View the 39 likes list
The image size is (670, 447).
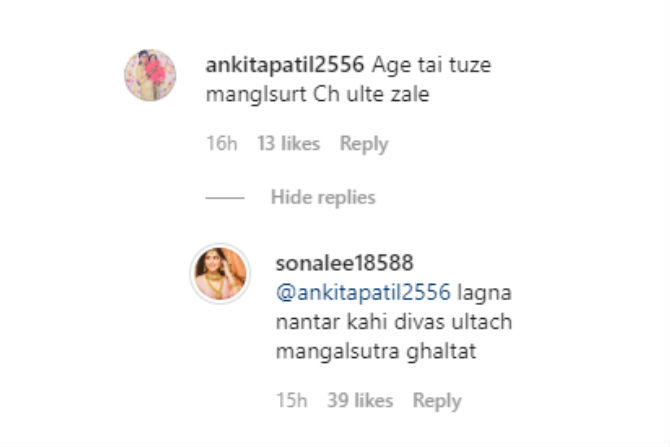point(361,401)
